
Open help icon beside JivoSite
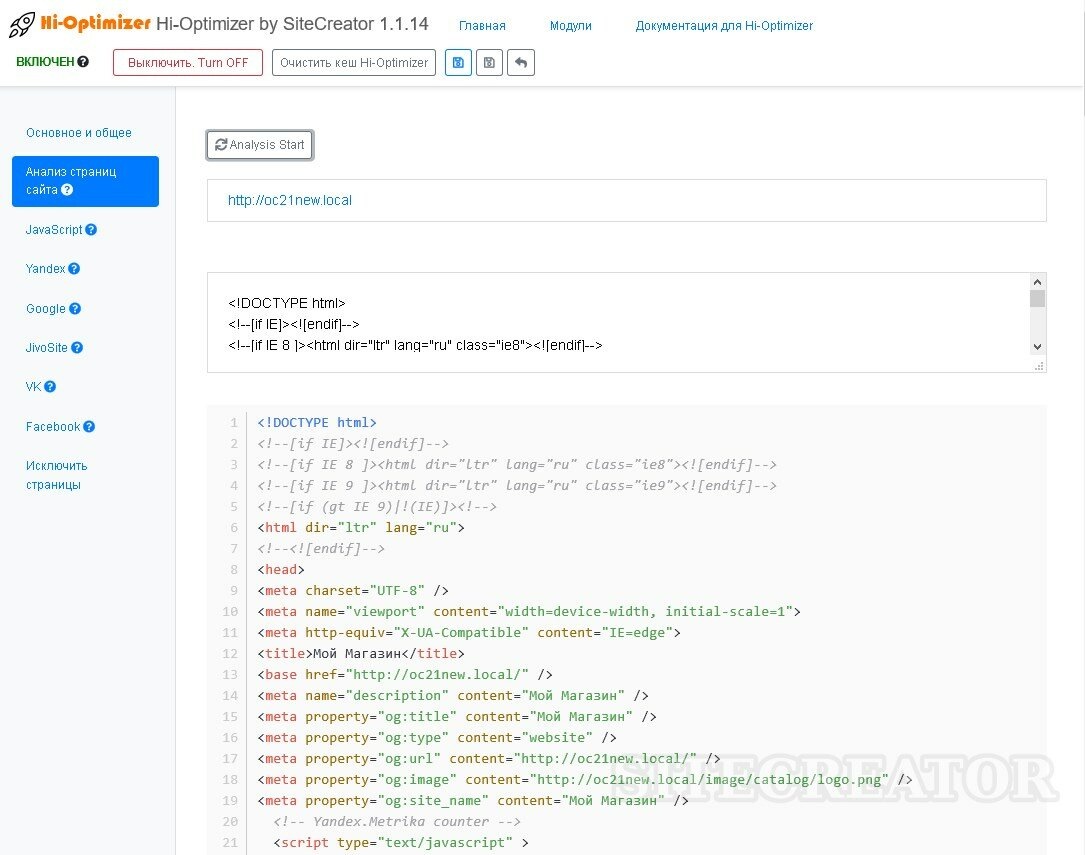[x=77, y=347]
